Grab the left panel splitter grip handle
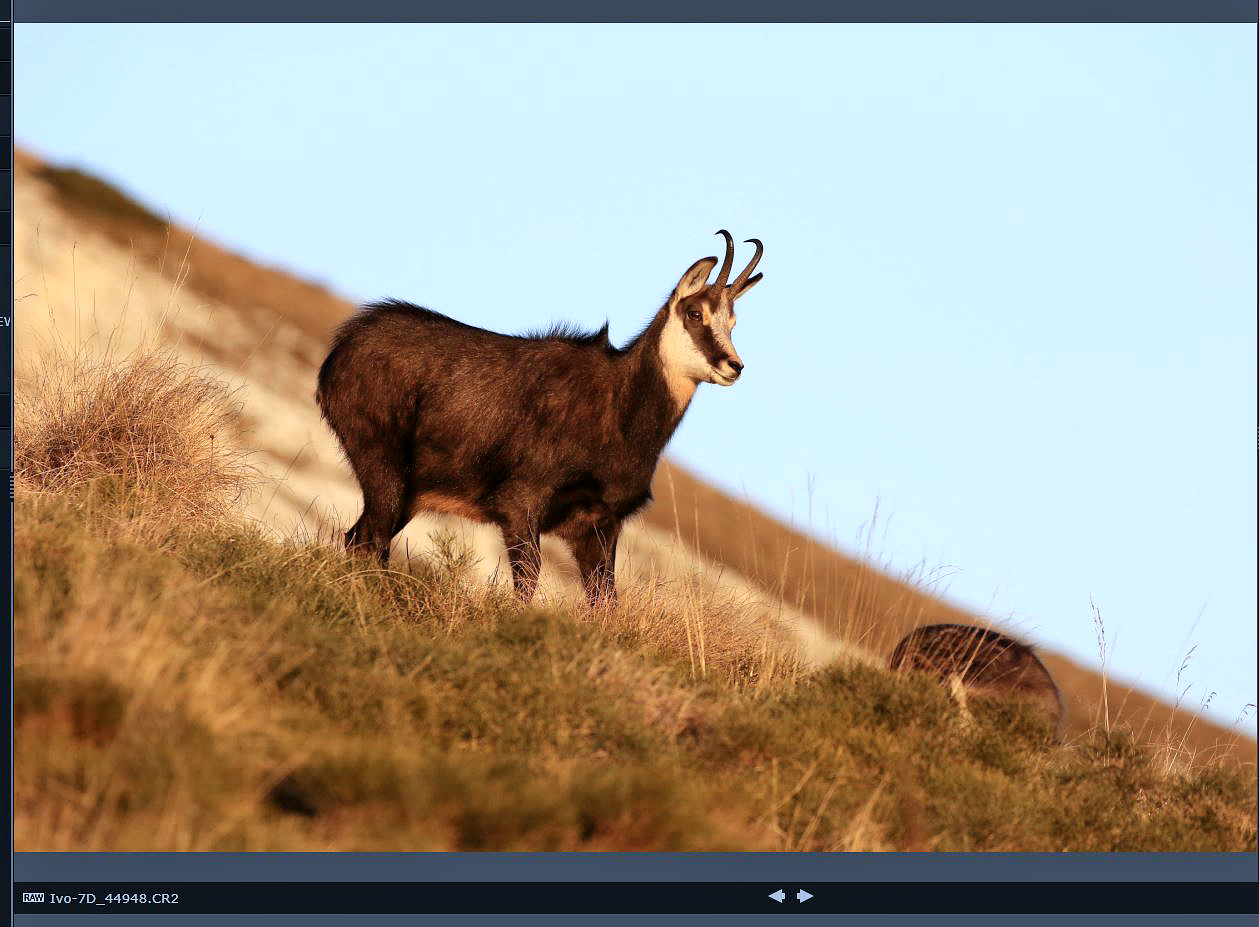 tap(11, 487)
